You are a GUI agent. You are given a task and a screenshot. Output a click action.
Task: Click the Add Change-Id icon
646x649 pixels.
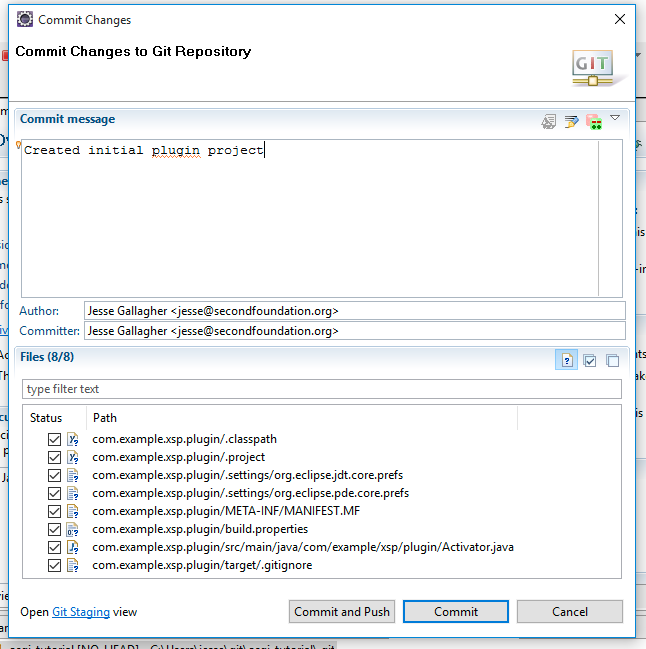point(594,121)
